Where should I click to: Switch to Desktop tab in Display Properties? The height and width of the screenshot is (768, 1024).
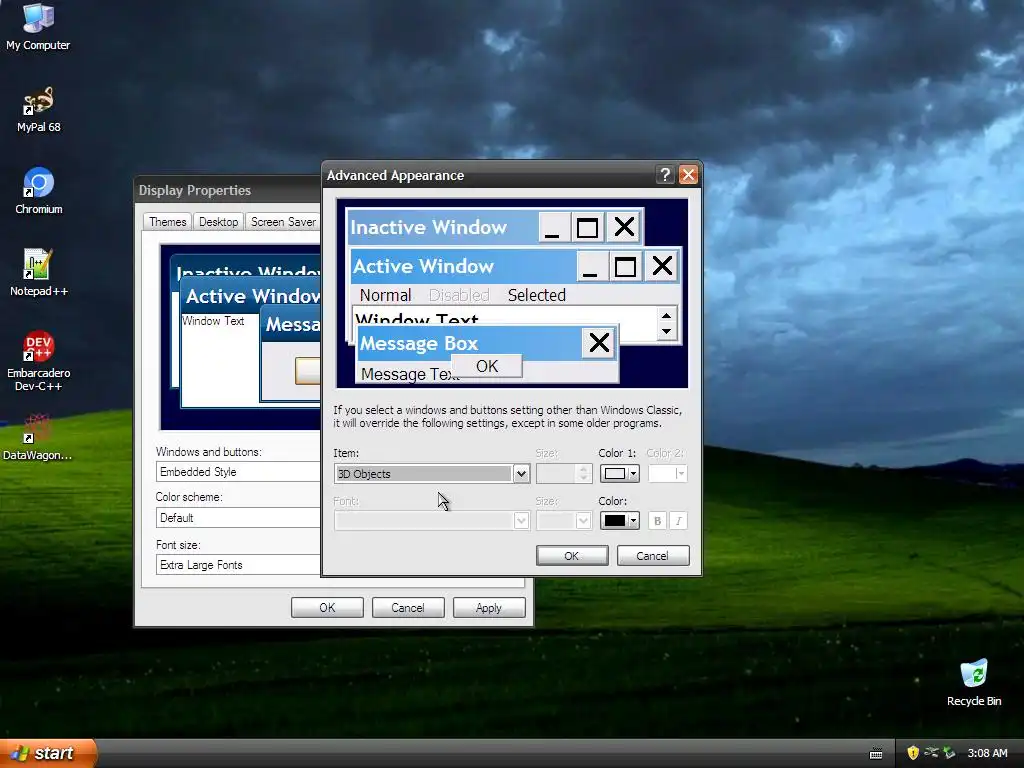coord(218,221)
